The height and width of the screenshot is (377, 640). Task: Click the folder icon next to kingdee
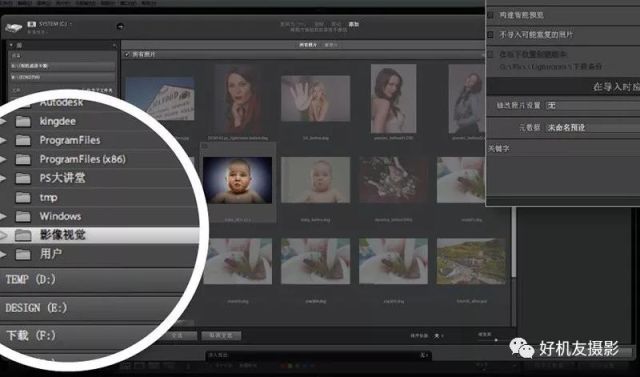tap(23, 122)
